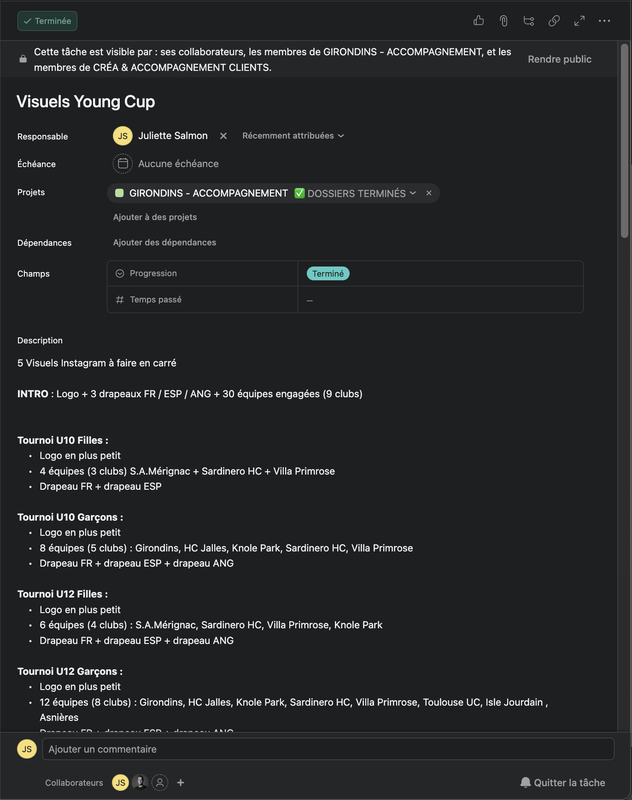The height and width of the screenshot is (800, 632).
Task: Open the three-dot more actions menu
Action: point(604,21)
